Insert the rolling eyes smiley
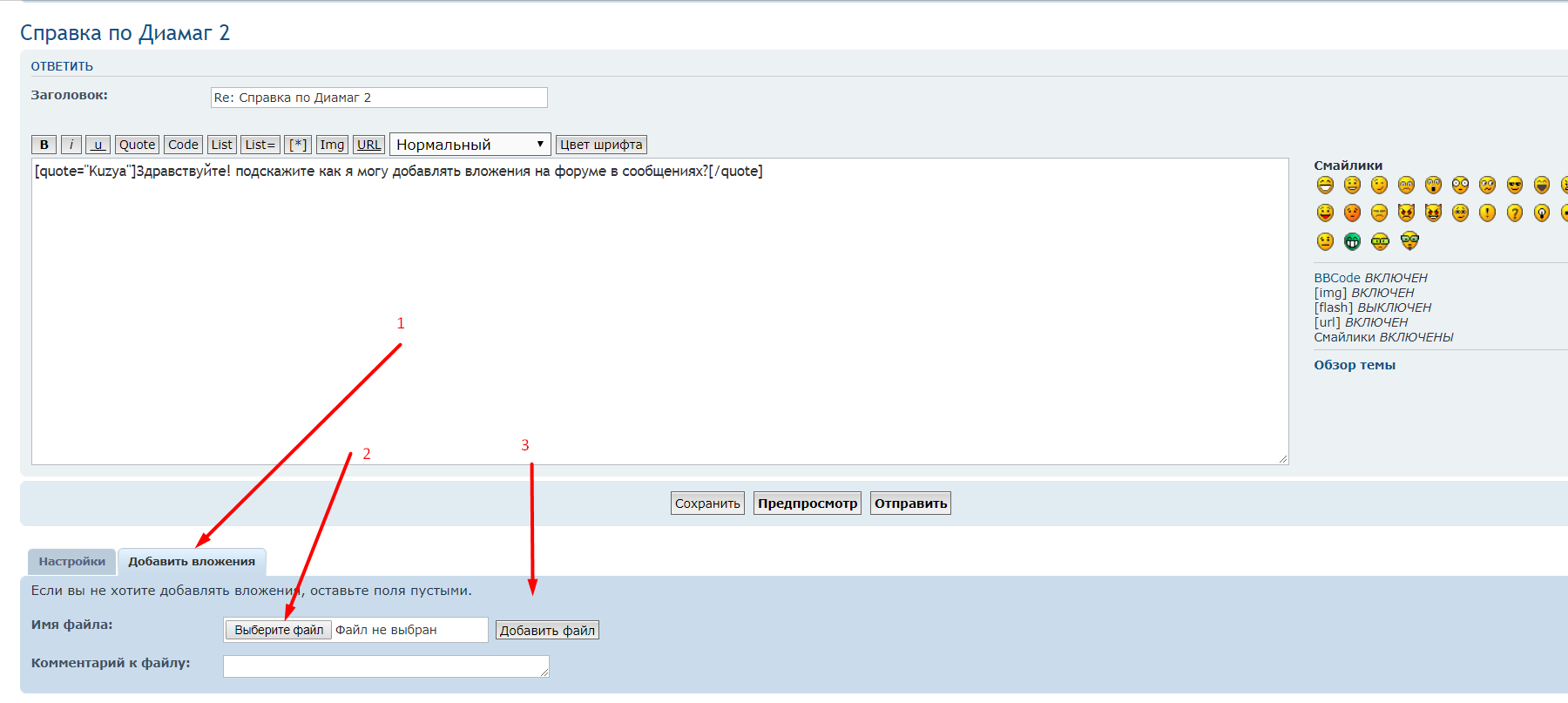The image size is (1568, 703). [x=1460, y=213]
